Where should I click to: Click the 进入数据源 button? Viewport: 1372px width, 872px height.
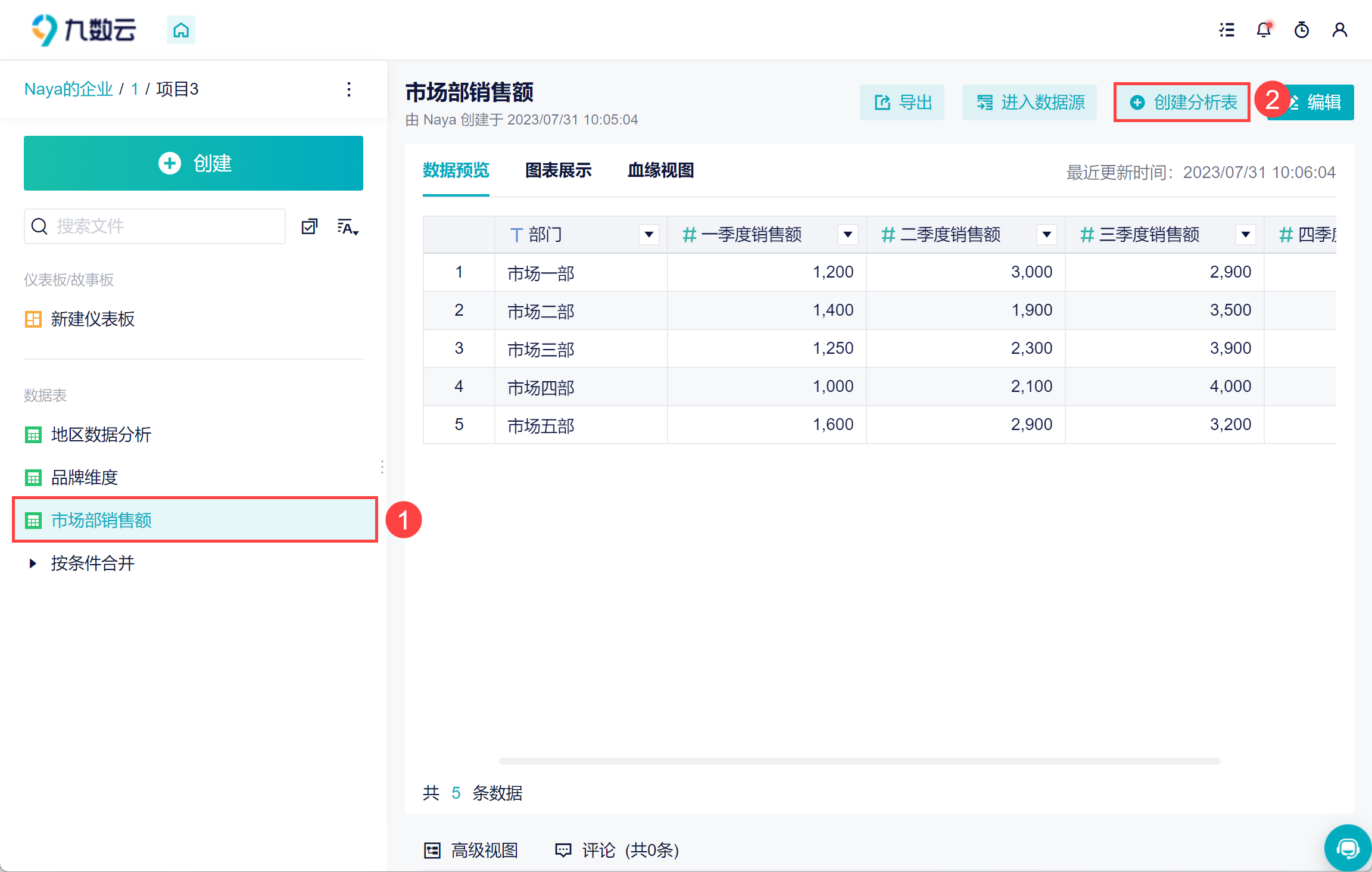[x=1030, y=102]
